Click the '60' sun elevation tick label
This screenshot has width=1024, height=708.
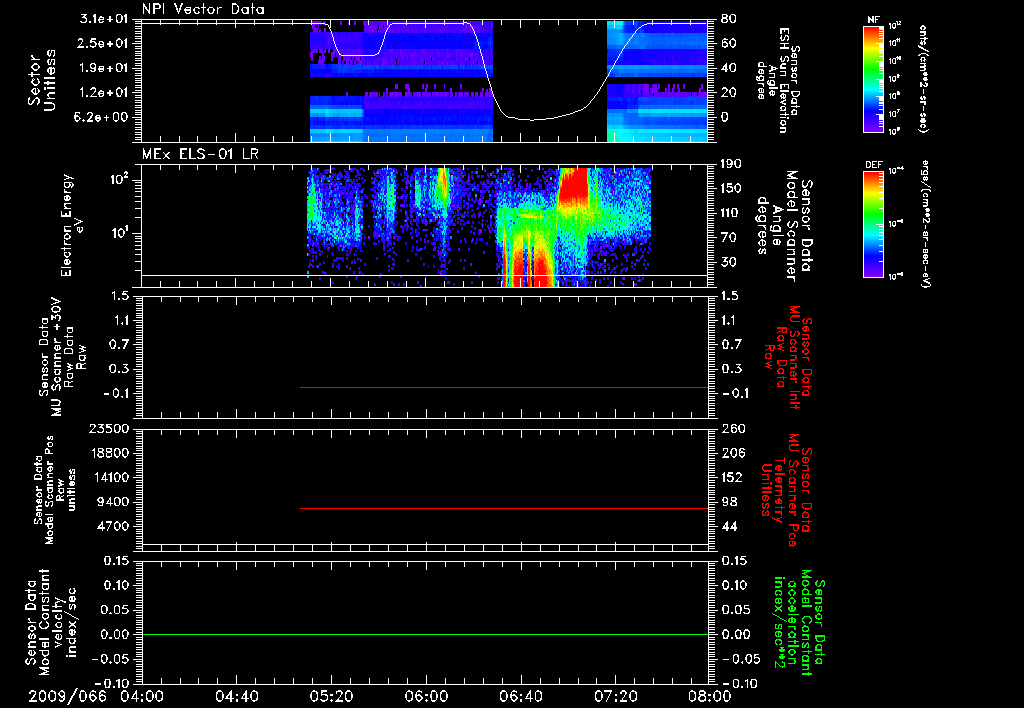coord(729,43)
